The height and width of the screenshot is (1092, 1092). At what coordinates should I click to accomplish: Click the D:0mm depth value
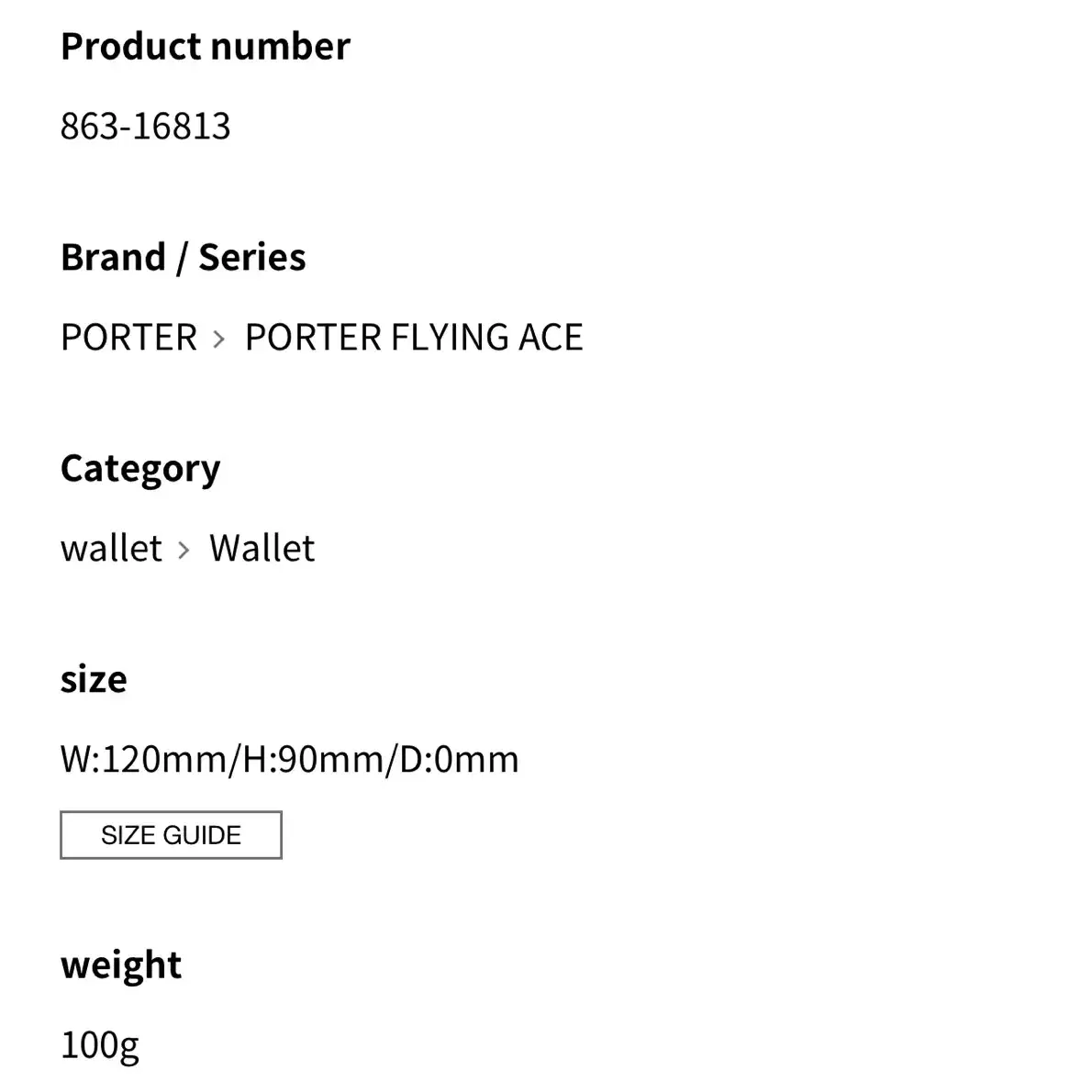pos(459,758)
